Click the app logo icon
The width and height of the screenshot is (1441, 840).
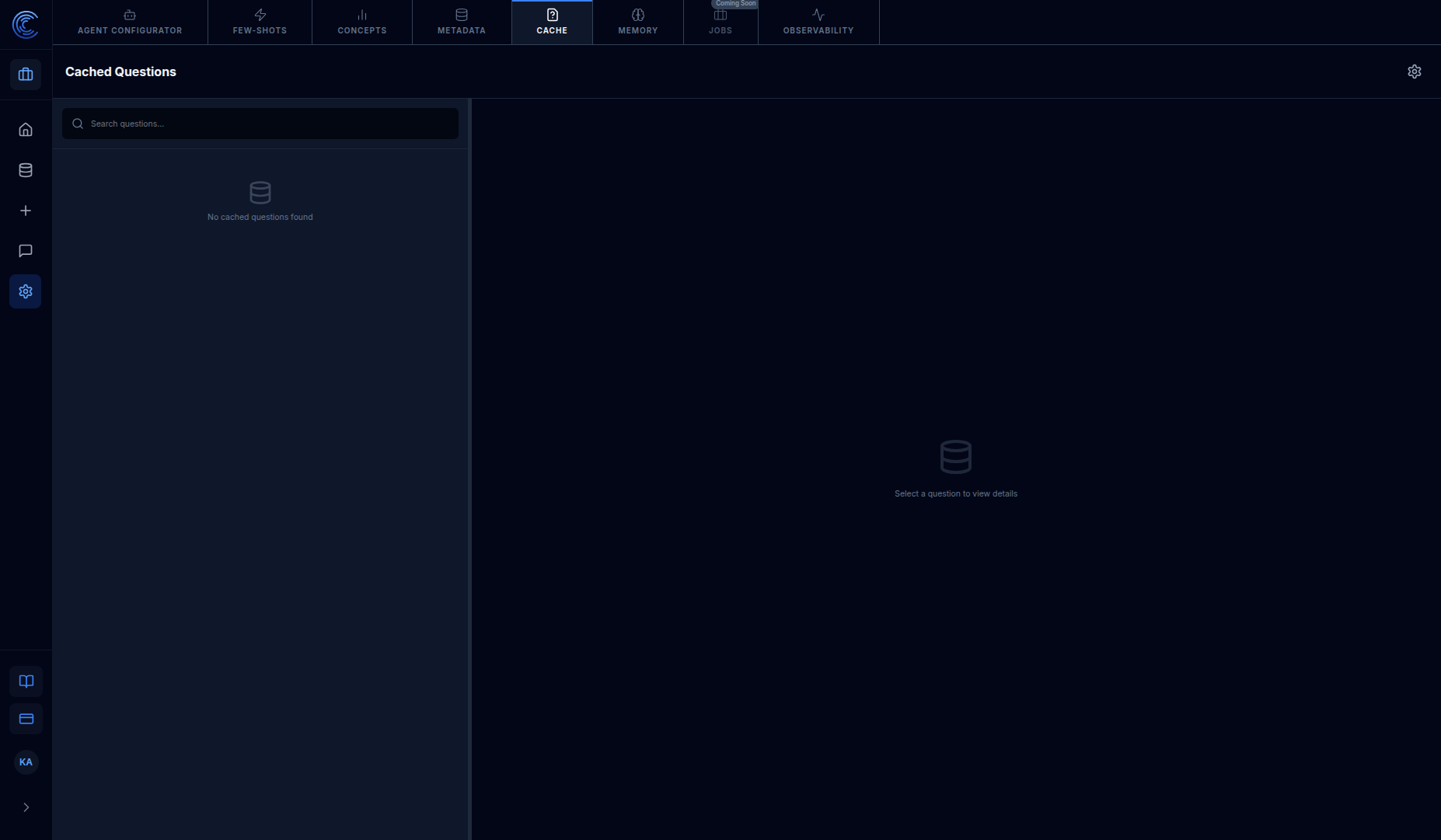pos(26,24)
